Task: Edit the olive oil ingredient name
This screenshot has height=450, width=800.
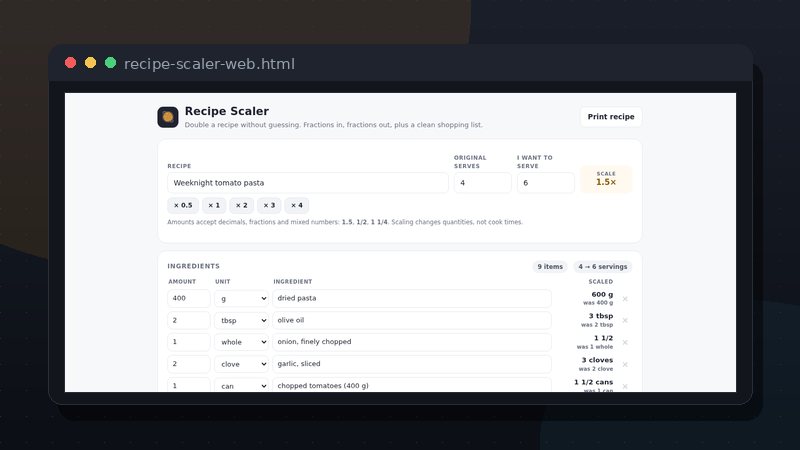Action: 412,320
